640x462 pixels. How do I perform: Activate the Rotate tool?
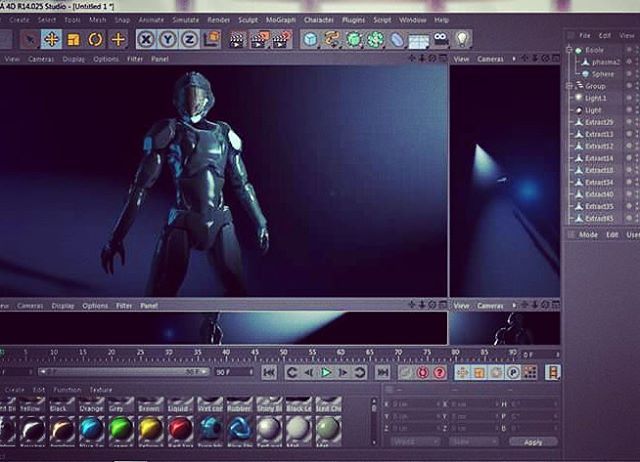coord(96,40)
